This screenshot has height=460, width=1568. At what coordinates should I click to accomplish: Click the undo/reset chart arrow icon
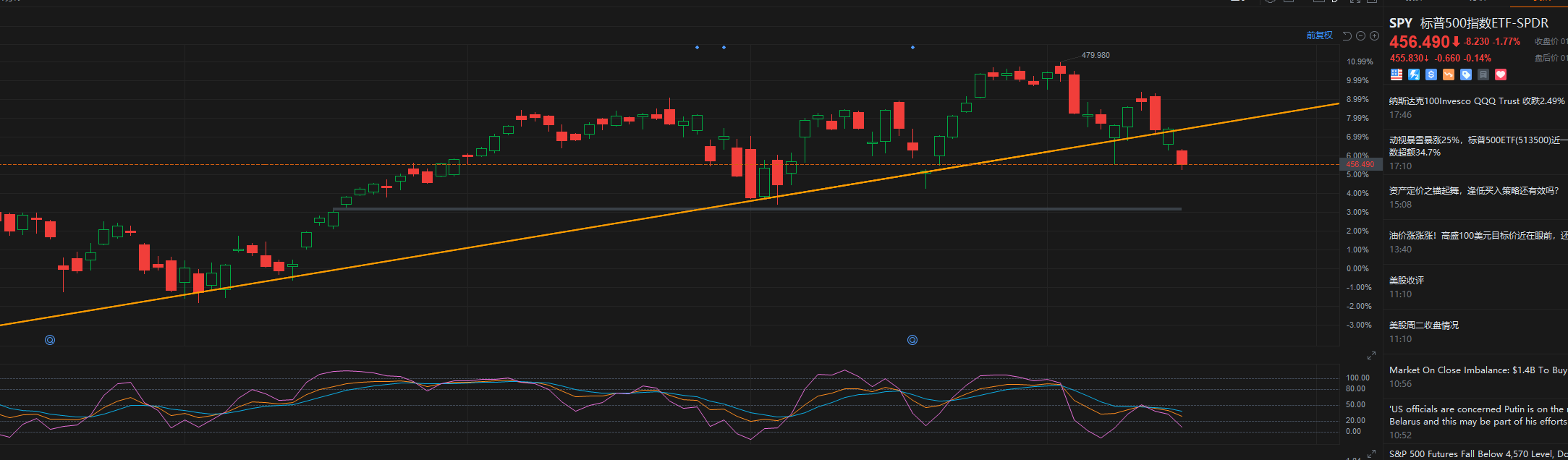pos(1347,35)
